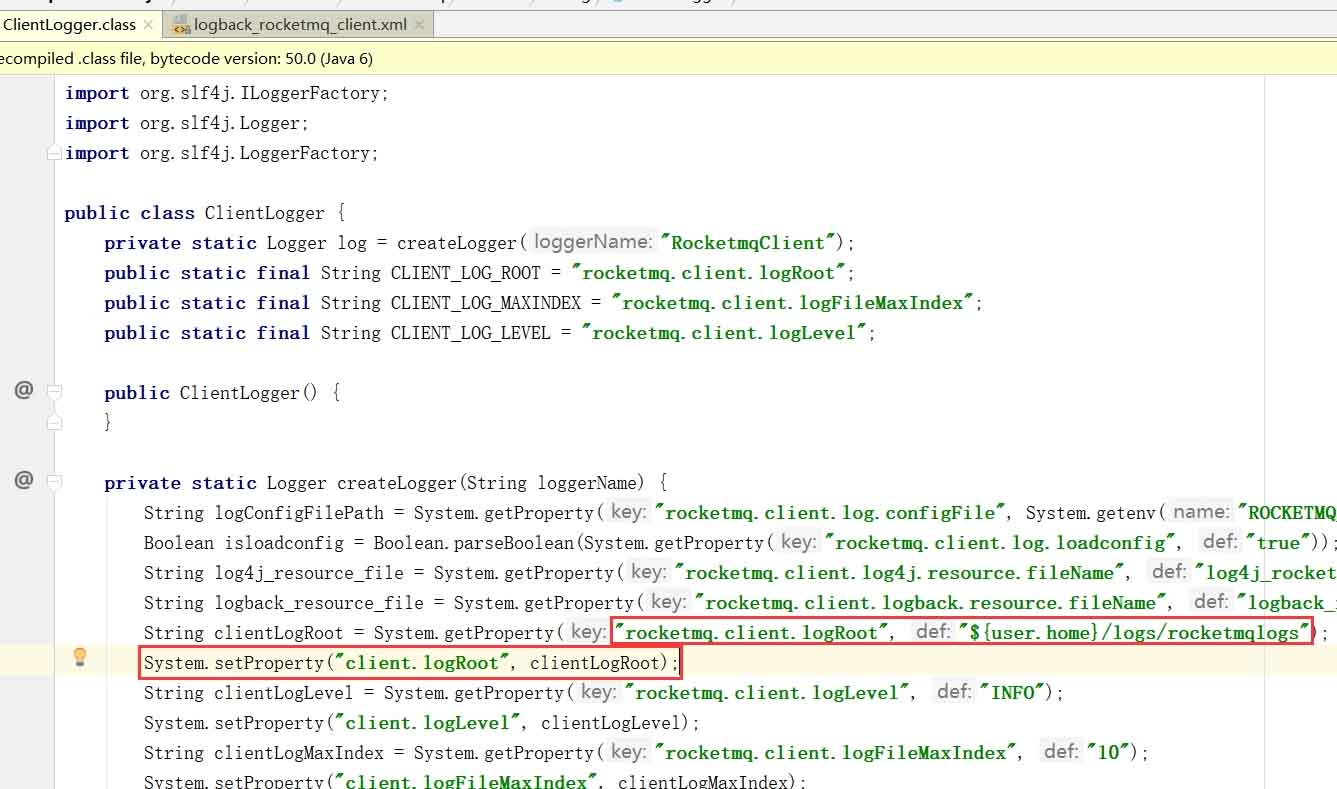The image size is (1337, 789).
Task: Click the XML file icon on logback tab
Action: pyautogui.click(x=181, y=24)
